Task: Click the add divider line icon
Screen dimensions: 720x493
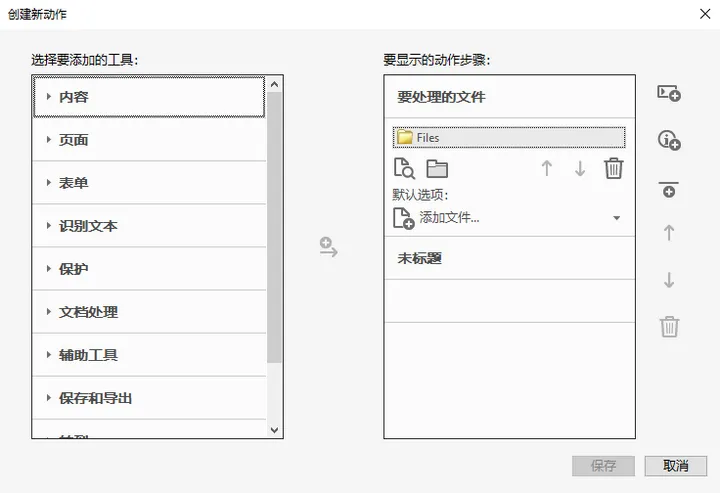Action: point(669,190)
